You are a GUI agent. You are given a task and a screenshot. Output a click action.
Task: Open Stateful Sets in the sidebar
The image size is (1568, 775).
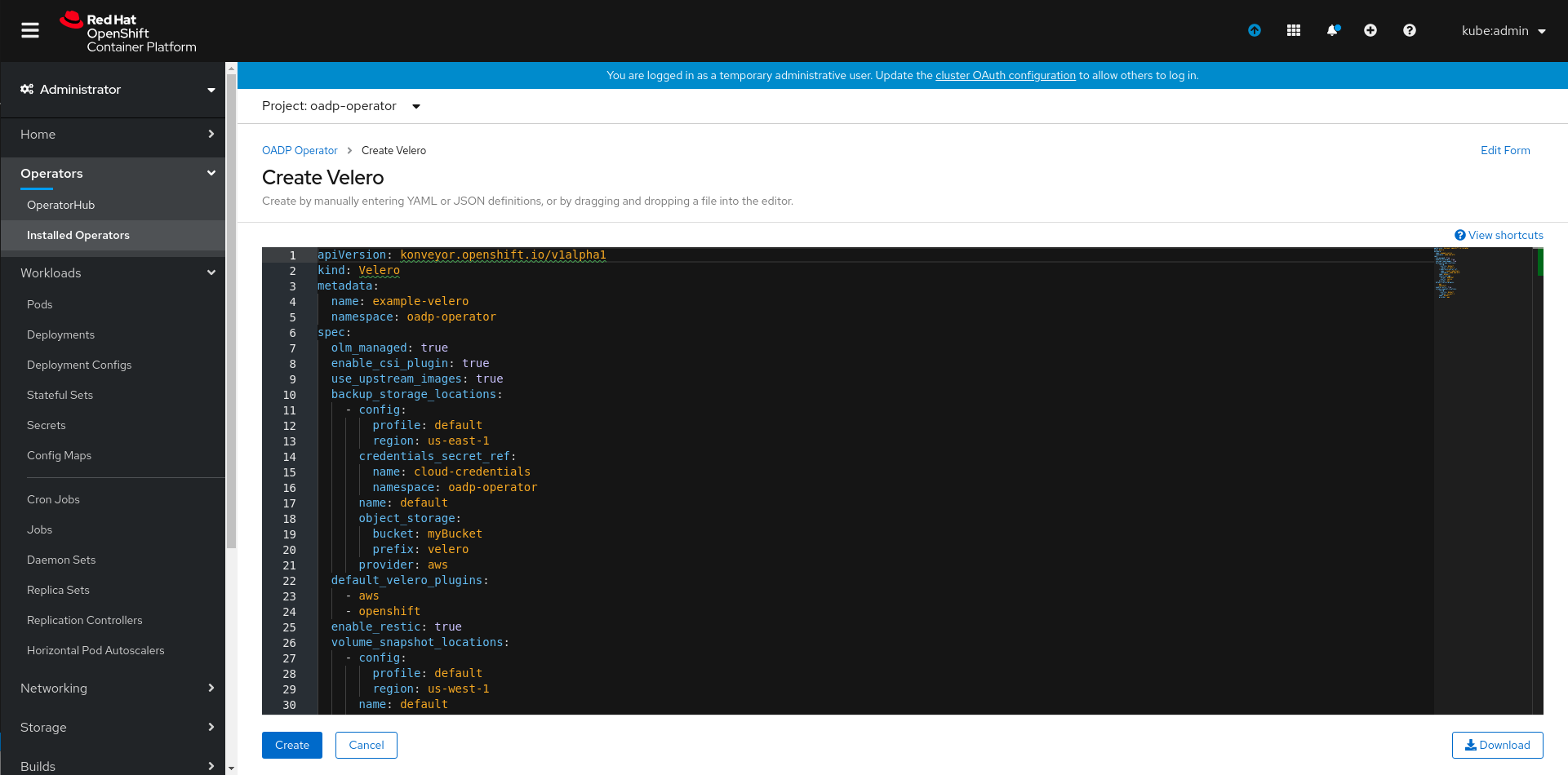pyautogui.click(x=60, y=396)
